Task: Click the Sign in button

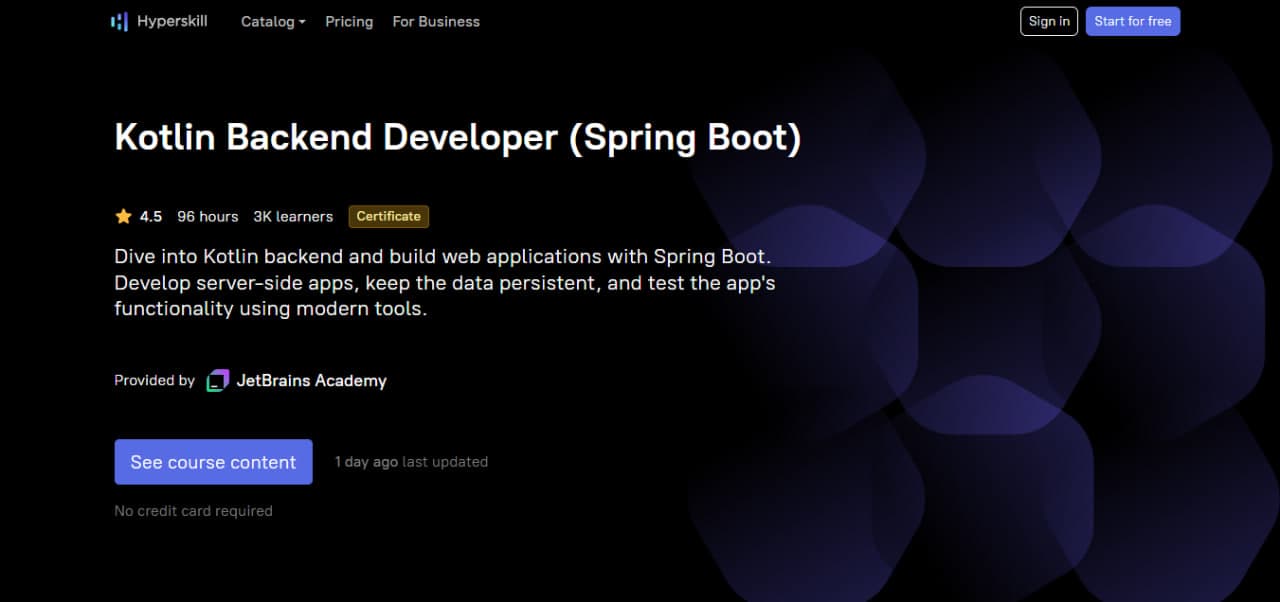Action: [x=1049, y=21]
